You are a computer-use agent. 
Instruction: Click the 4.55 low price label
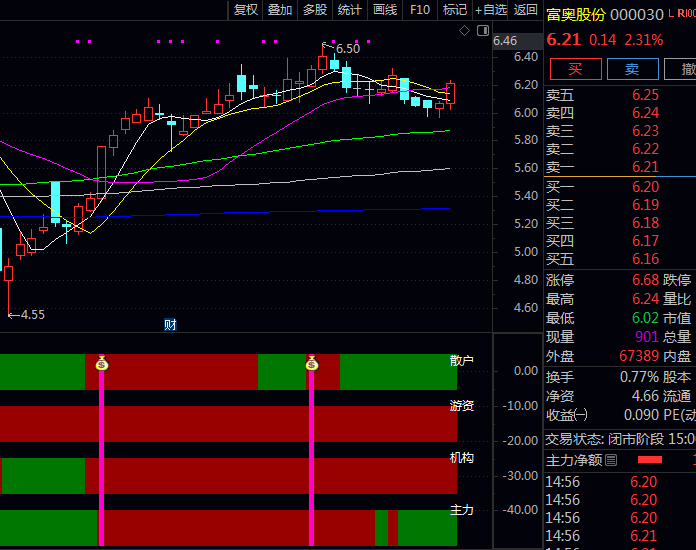[x=33, y=315]
